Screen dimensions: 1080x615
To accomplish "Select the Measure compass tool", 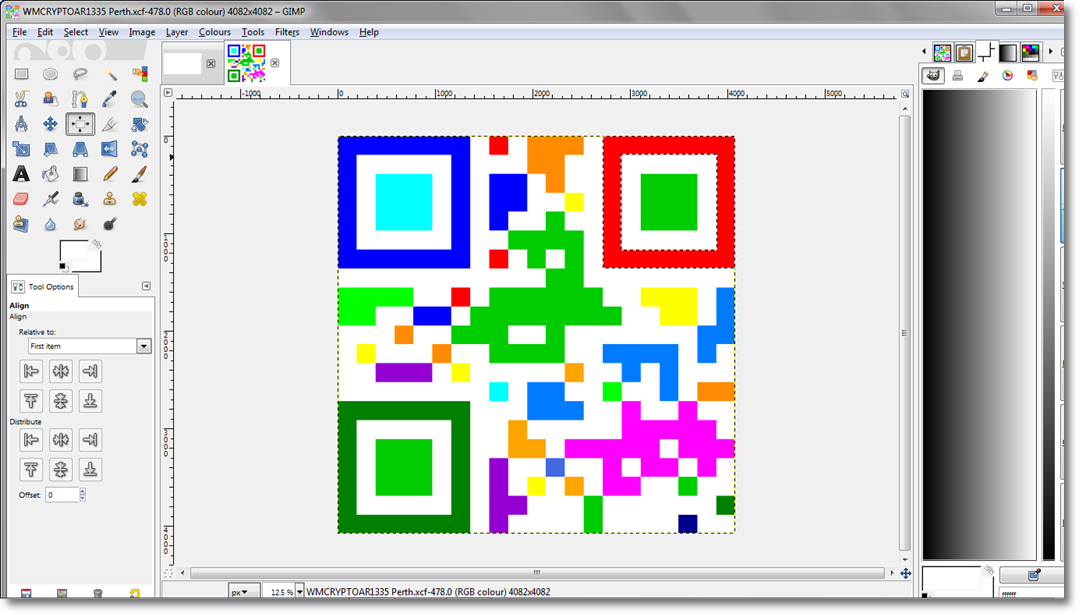I will tap(21, 124).
